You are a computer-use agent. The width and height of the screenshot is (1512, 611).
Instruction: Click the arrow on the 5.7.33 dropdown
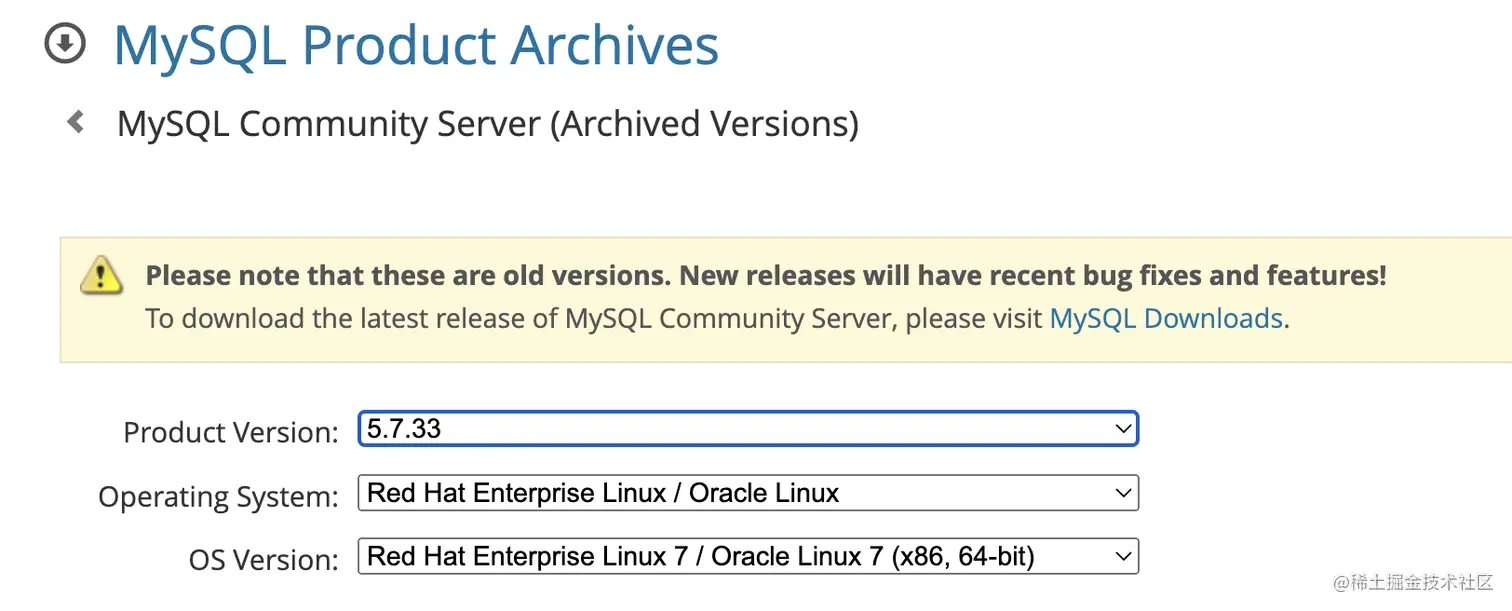tap(1122, 429)
